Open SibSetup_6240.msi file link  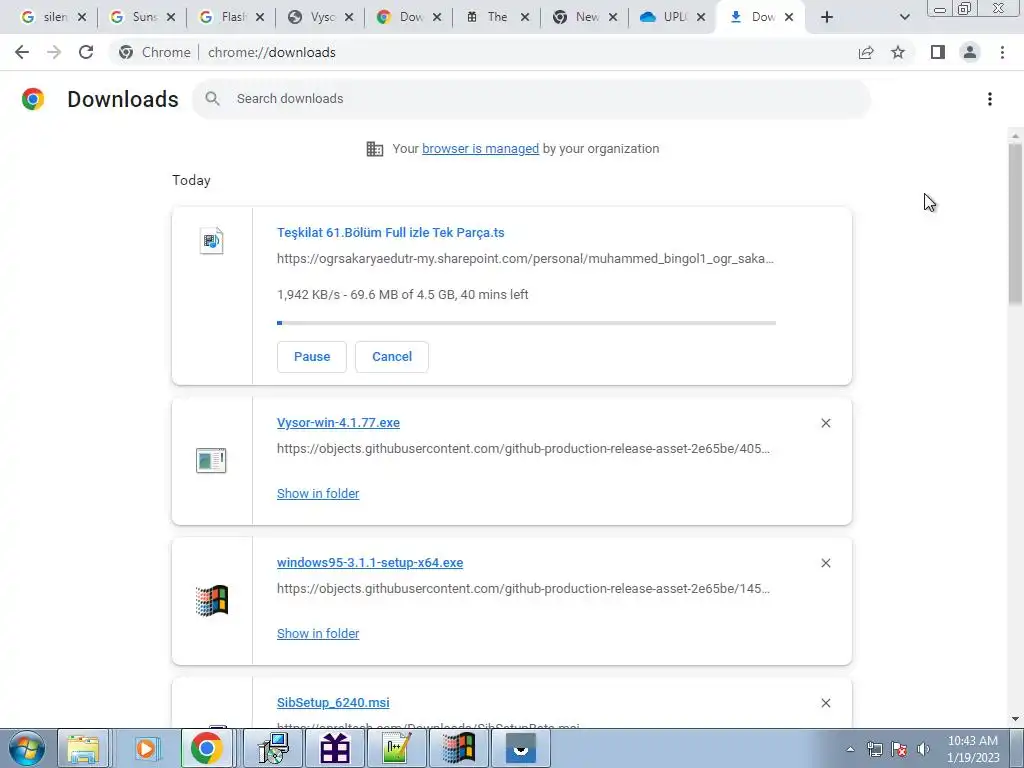(x=333, y=703)
